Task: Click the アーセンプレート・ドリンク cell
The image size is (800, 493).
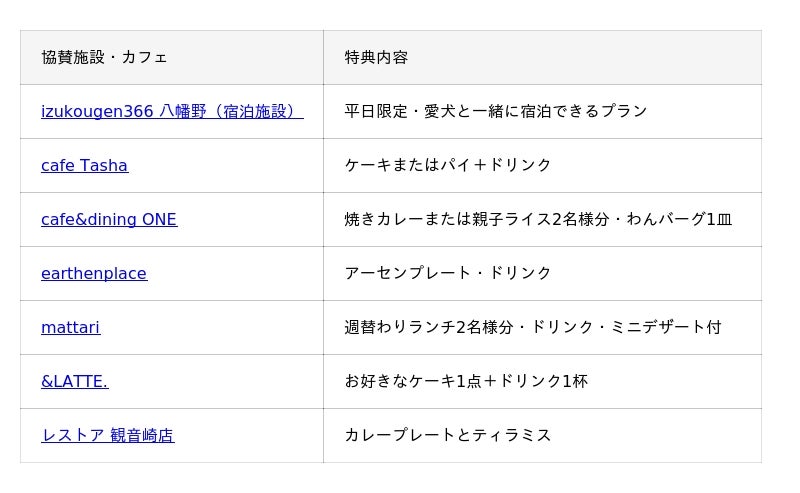Action: [448, 273]
